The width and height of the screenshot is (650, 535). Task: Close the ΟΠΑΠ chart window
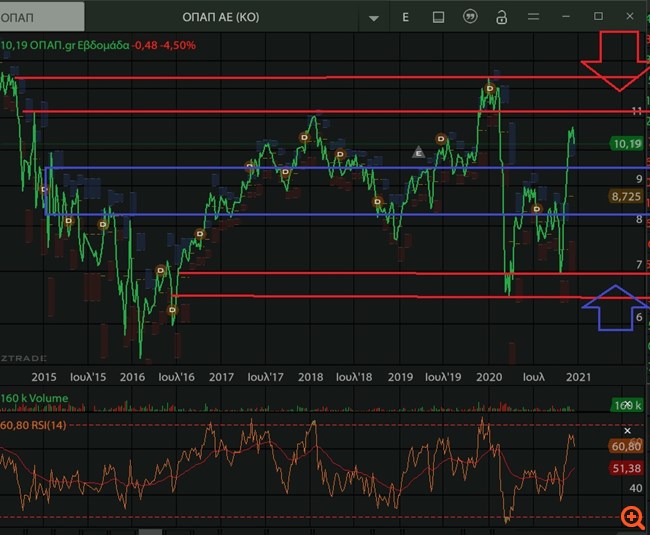point(630,16)
